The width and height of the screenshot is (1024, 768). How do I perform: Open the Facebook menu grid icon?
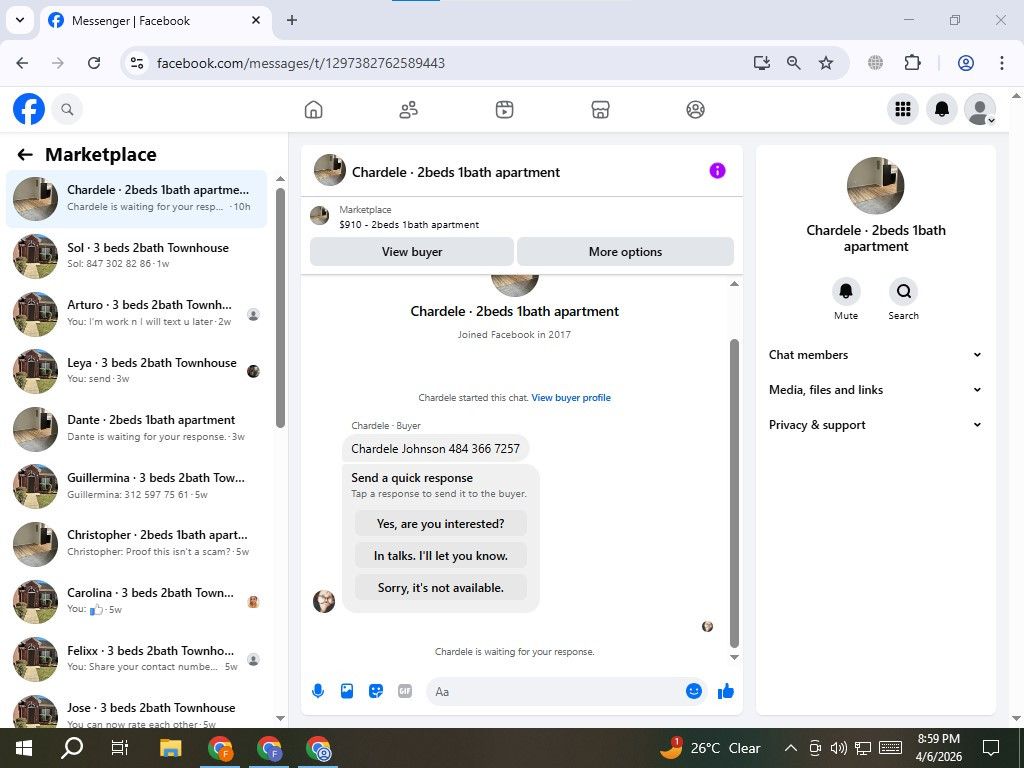click(x=903, y=109)
